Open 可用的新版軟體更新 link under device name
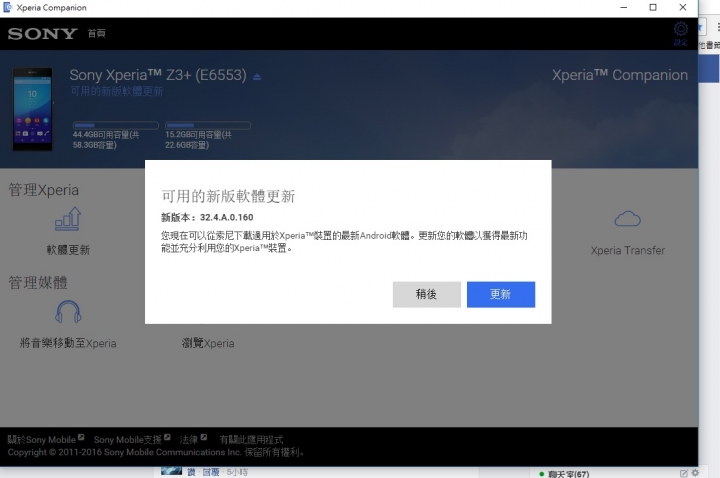The width and height of the screenshot is (720, 478). tap(117, 91)
